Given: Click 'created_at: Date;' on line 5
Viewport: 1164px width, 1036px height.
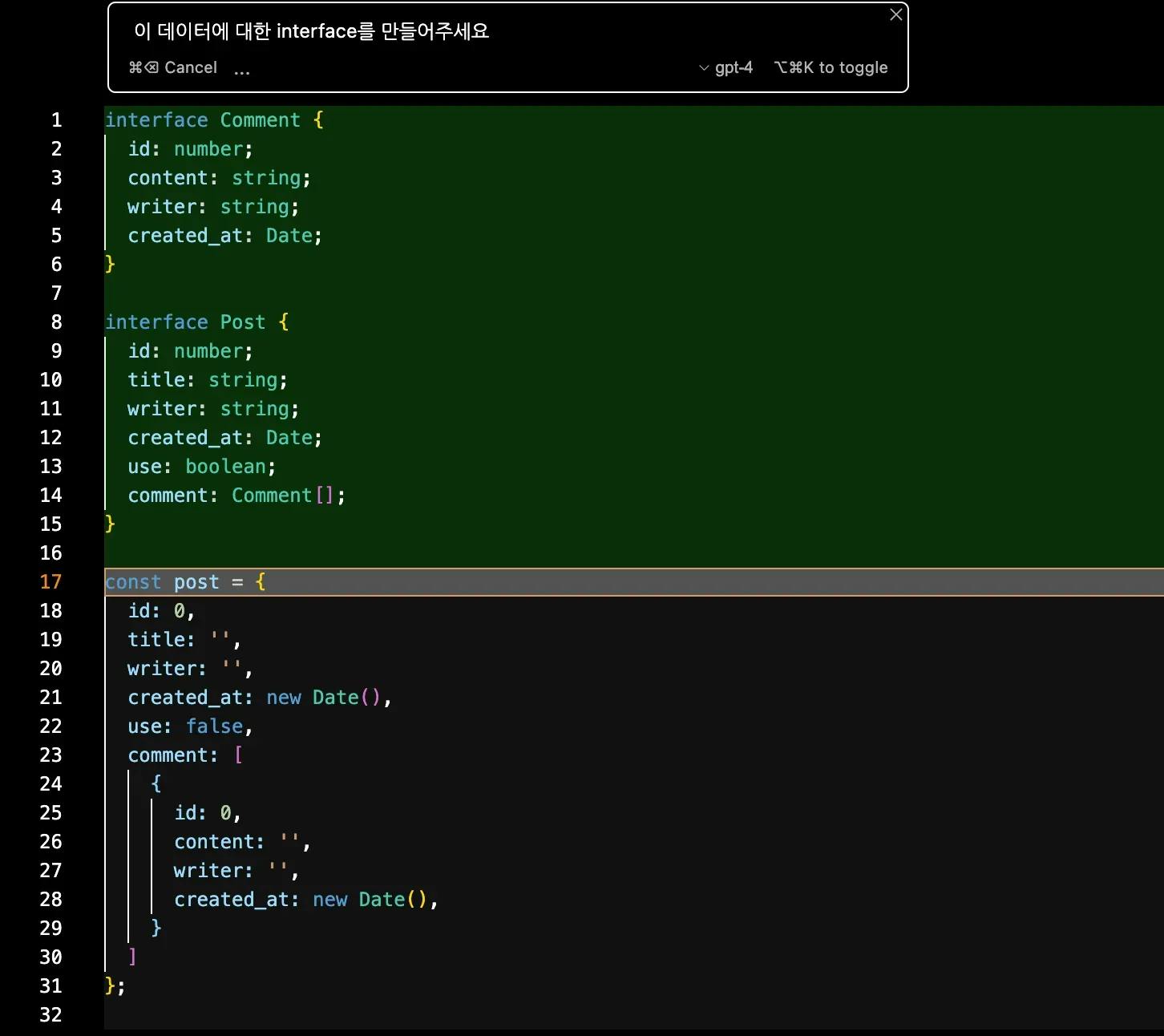Looking at the screenshot, I should tap(225, 236).
